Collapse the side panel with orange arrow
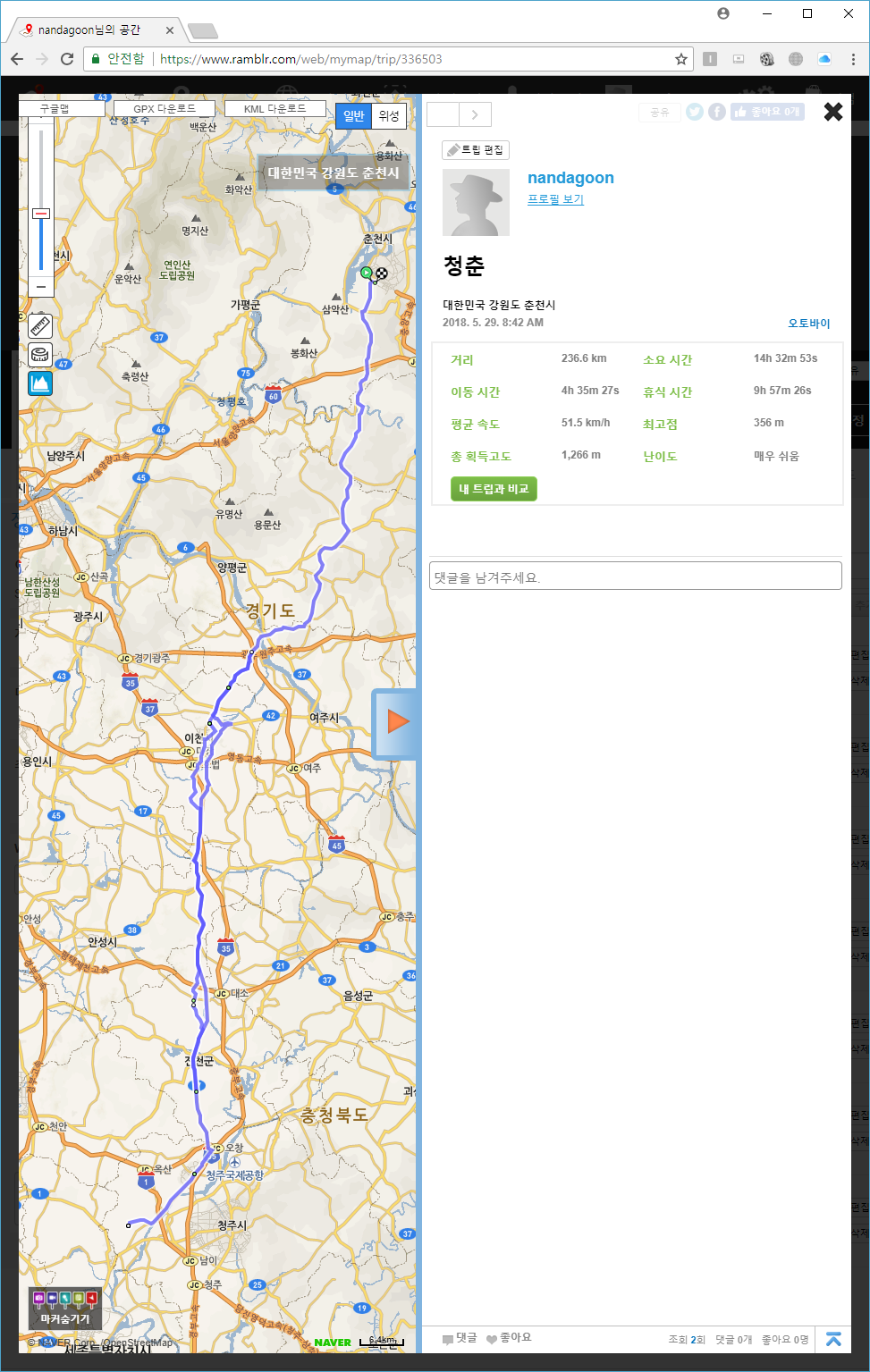870x1372 pixels. 395,722
